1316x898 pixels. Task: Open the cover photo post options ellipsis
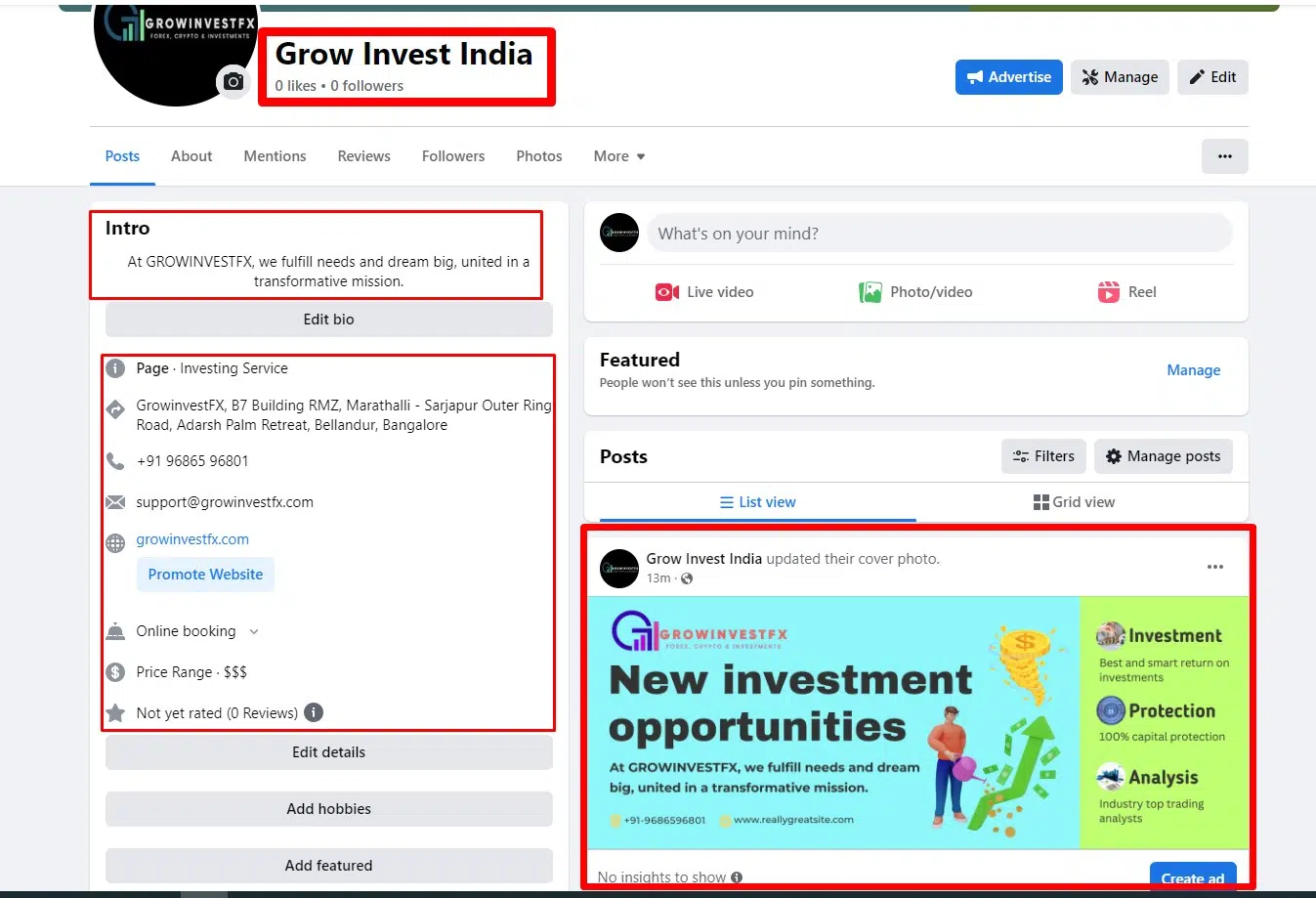1214,567
